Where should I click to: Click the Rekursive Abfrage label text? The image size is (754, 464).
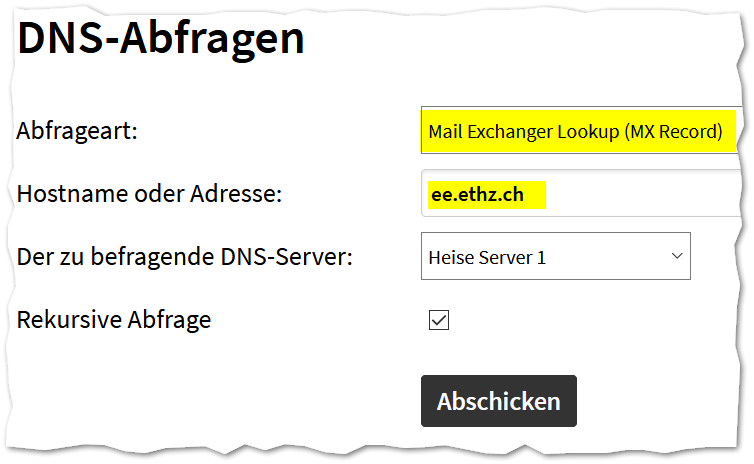tap(113, 320)
